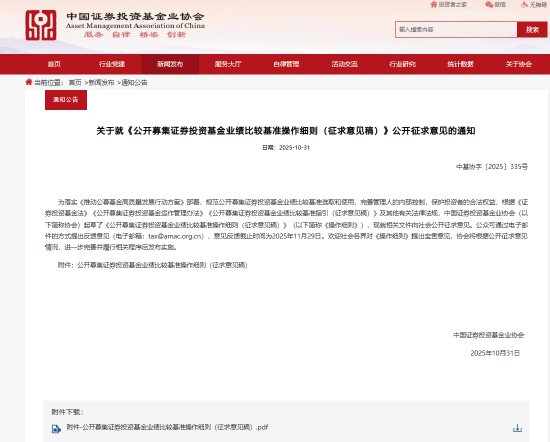Click the 附件下载： label
550x442 pixels.
coord(67,412)
